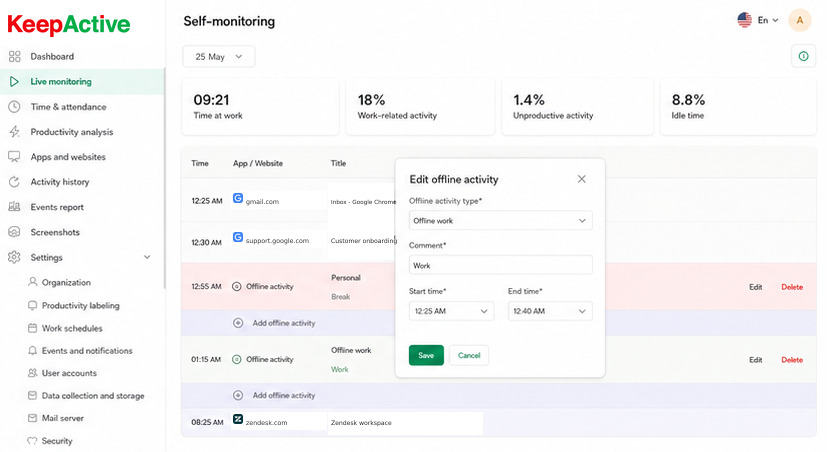827x452 pixels.
Task: Click User accounts people icon
Action: [x=33, y=373]
